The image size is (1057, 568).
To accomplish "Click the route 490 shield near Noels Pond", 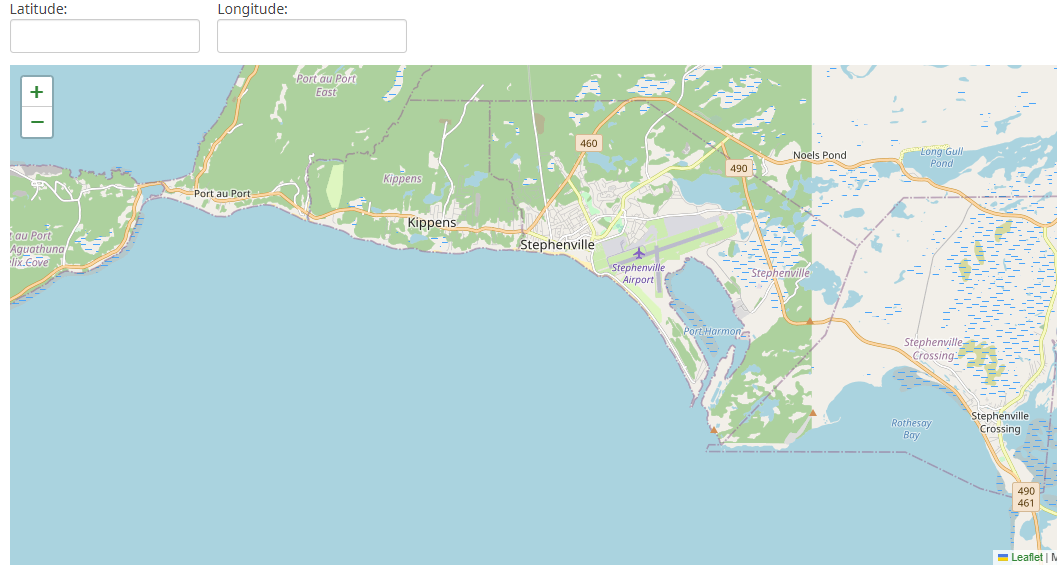I will [738, 168].
